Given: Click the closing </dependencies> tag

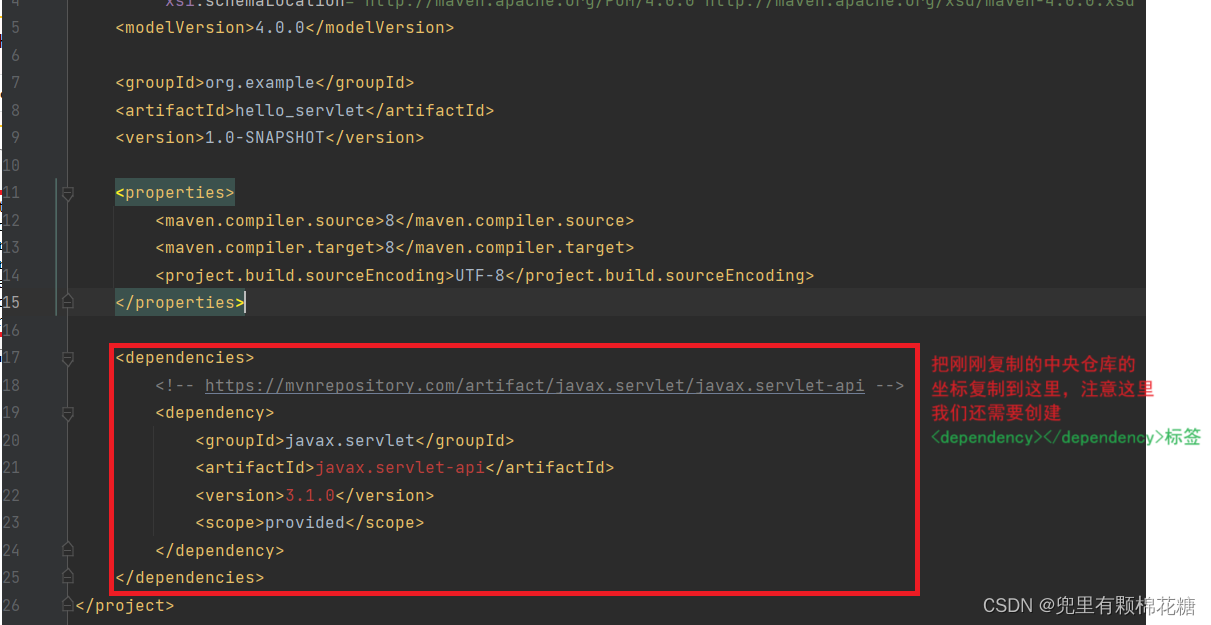Looking at the screenshot, I should tap(190, 578).
